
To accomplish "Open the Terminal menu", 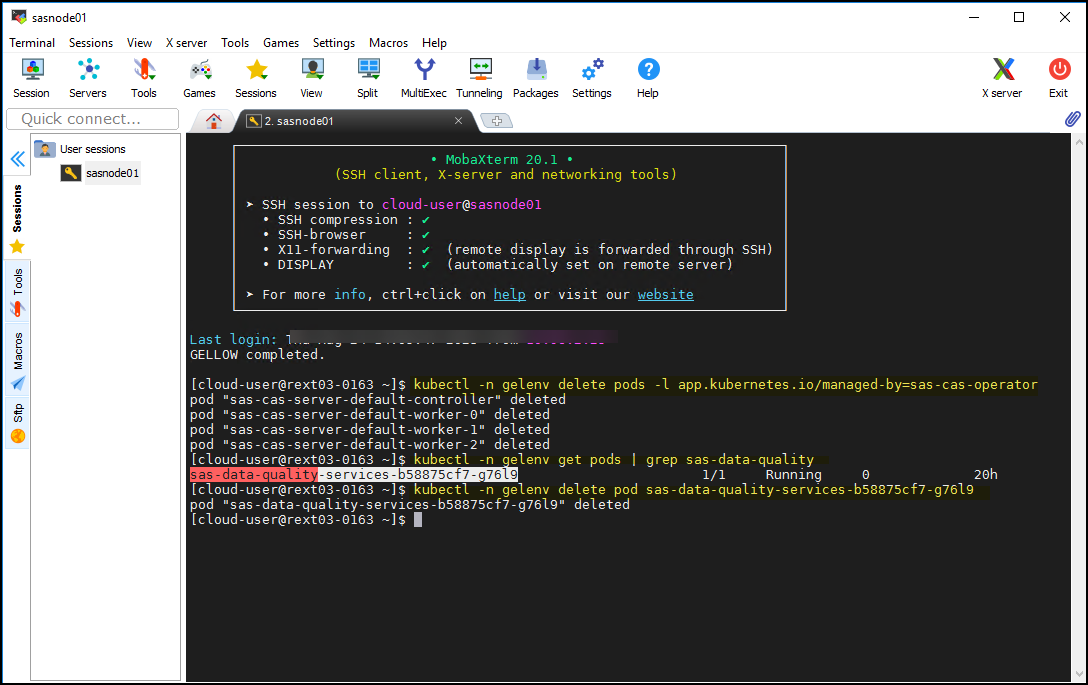I will click(32, 42).
